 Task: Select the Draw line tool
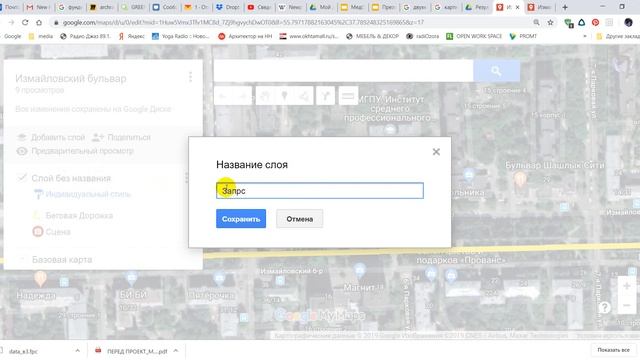point(304,96)
